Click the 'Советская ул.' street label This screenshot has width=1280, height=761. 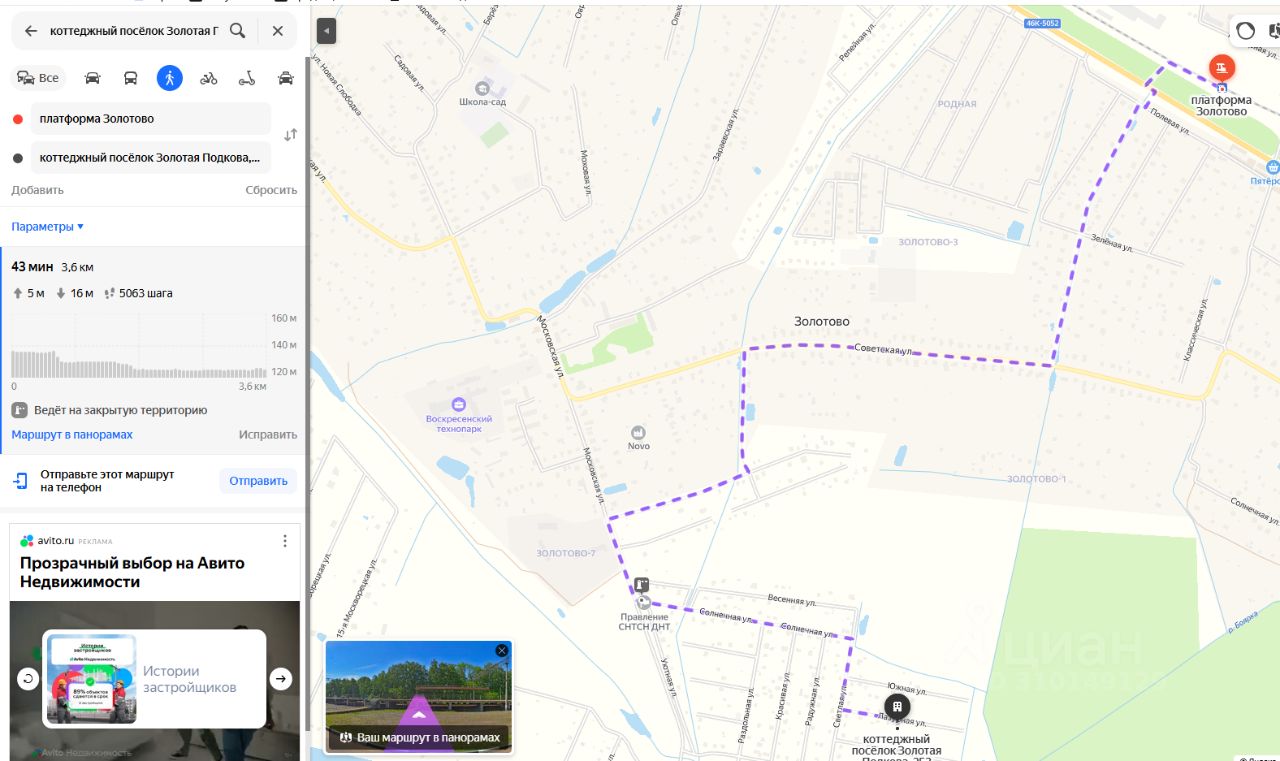(884, 349)
